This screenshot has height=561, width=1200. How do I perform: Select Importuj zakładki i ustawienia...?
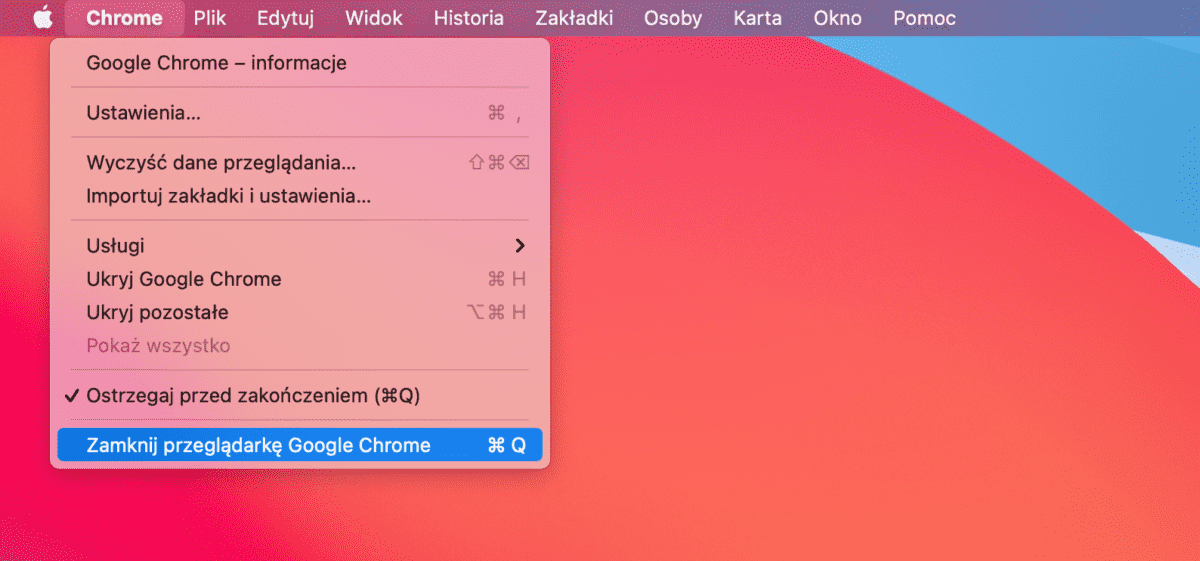pyautogui.click(x=229, y=196)
